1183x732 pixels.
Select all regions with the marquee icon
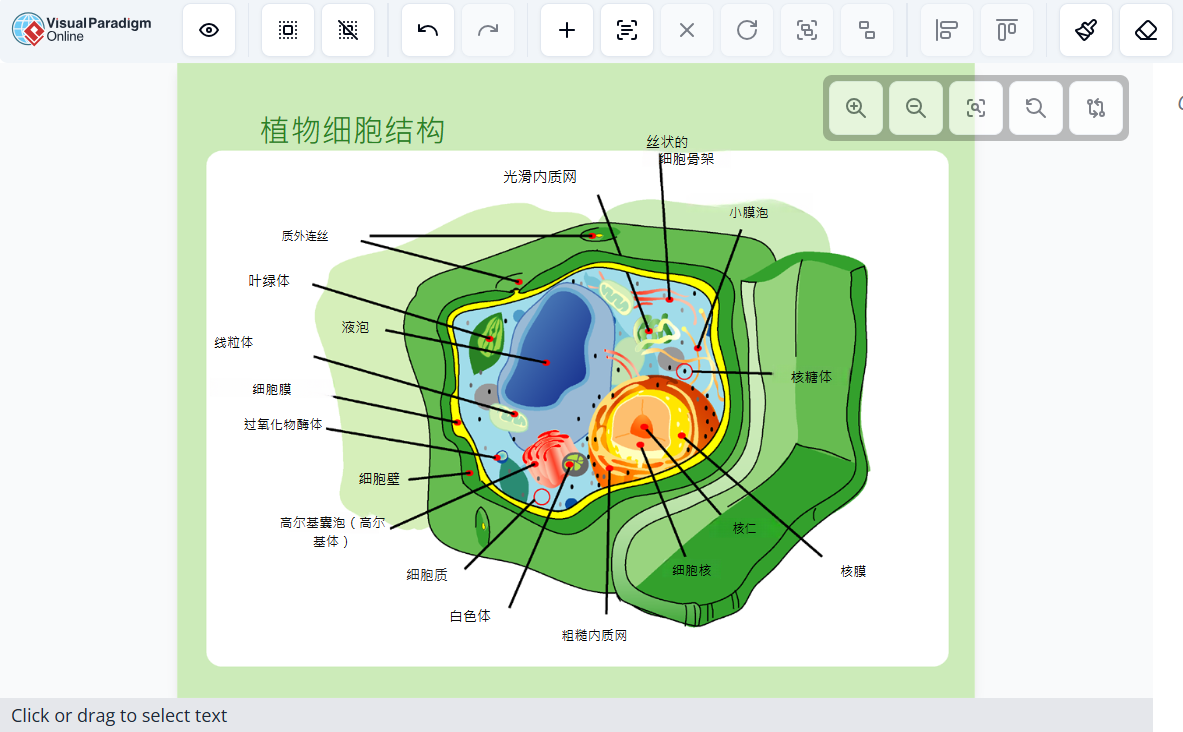click(x=287, y=30)
